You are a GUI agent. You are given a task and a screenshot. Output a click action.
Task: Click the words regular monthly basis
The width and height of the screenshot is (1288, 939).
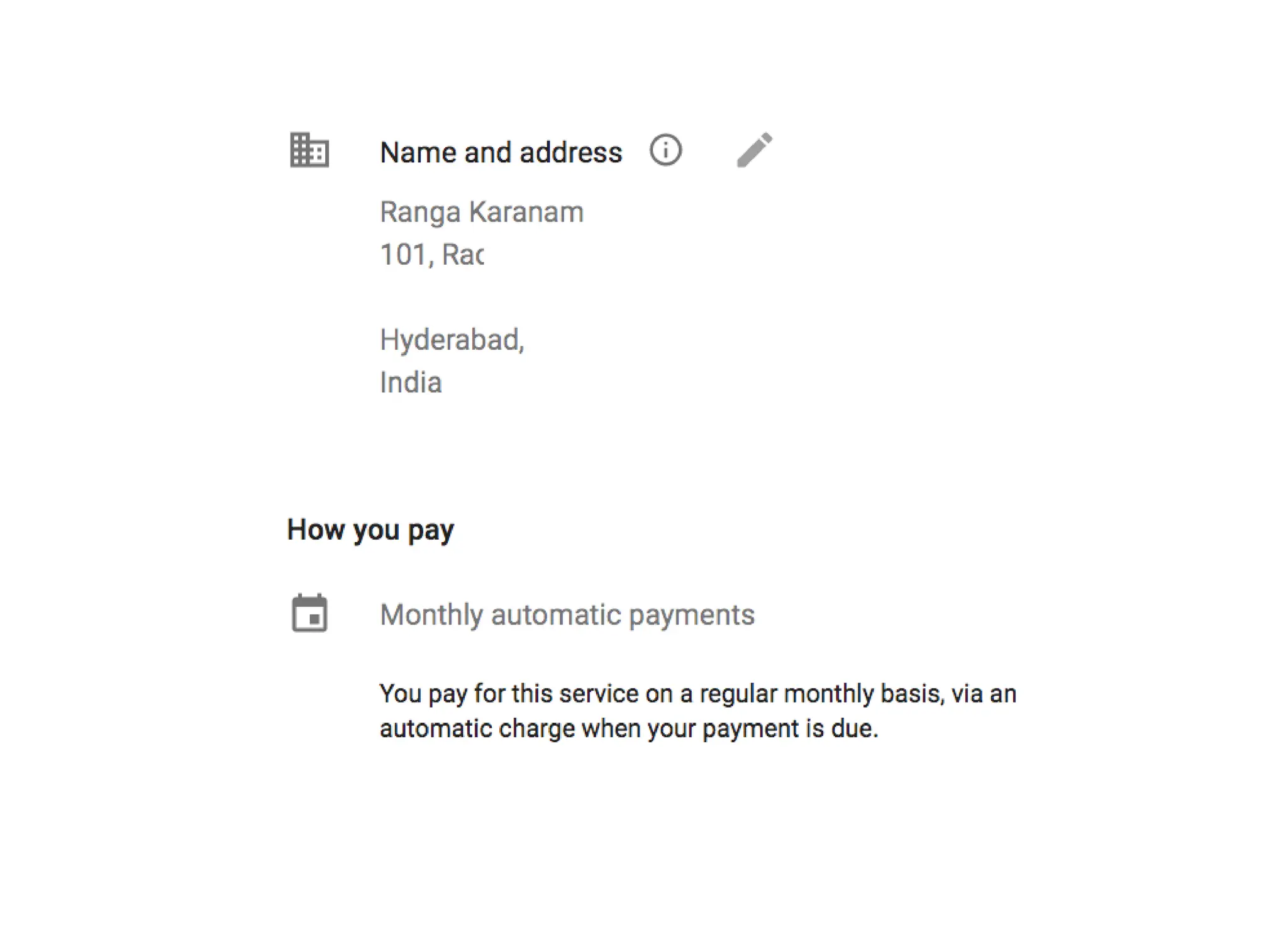(821, 694)
